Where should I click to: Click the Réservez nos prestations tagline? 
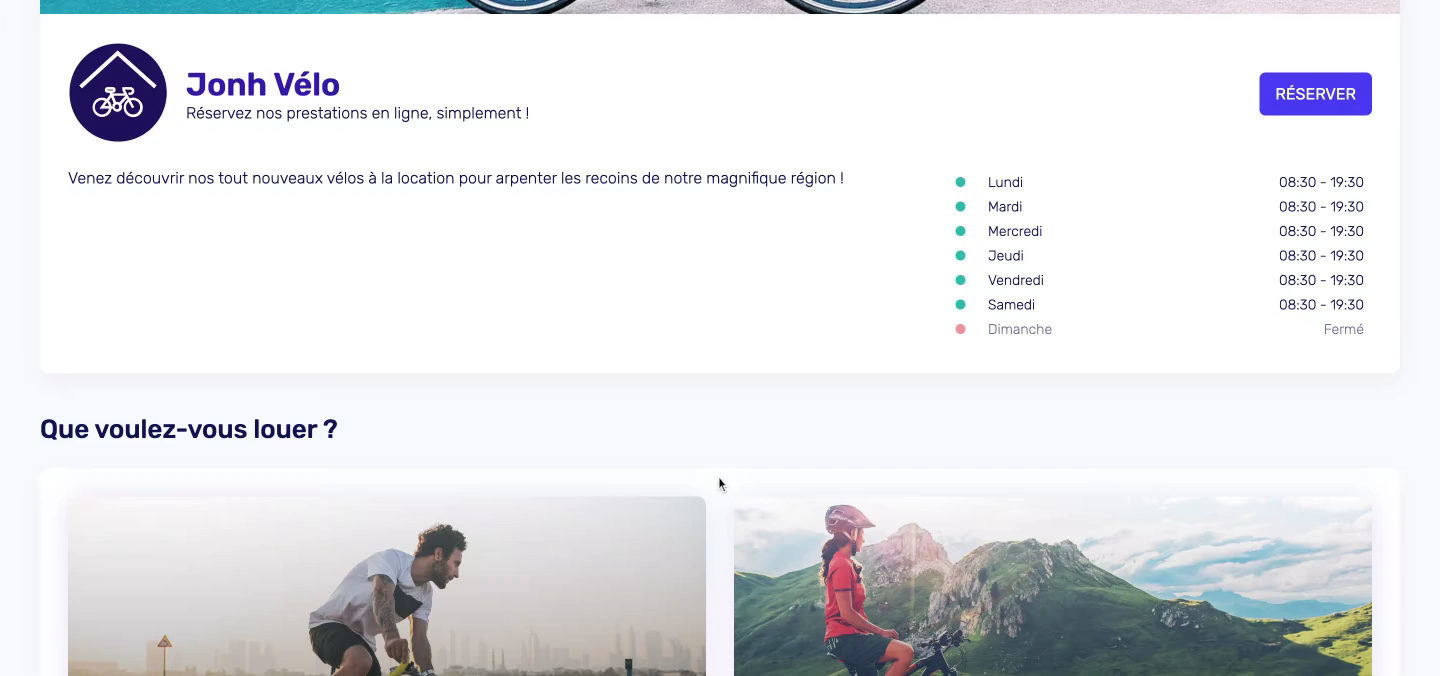[x=358, y=114]
